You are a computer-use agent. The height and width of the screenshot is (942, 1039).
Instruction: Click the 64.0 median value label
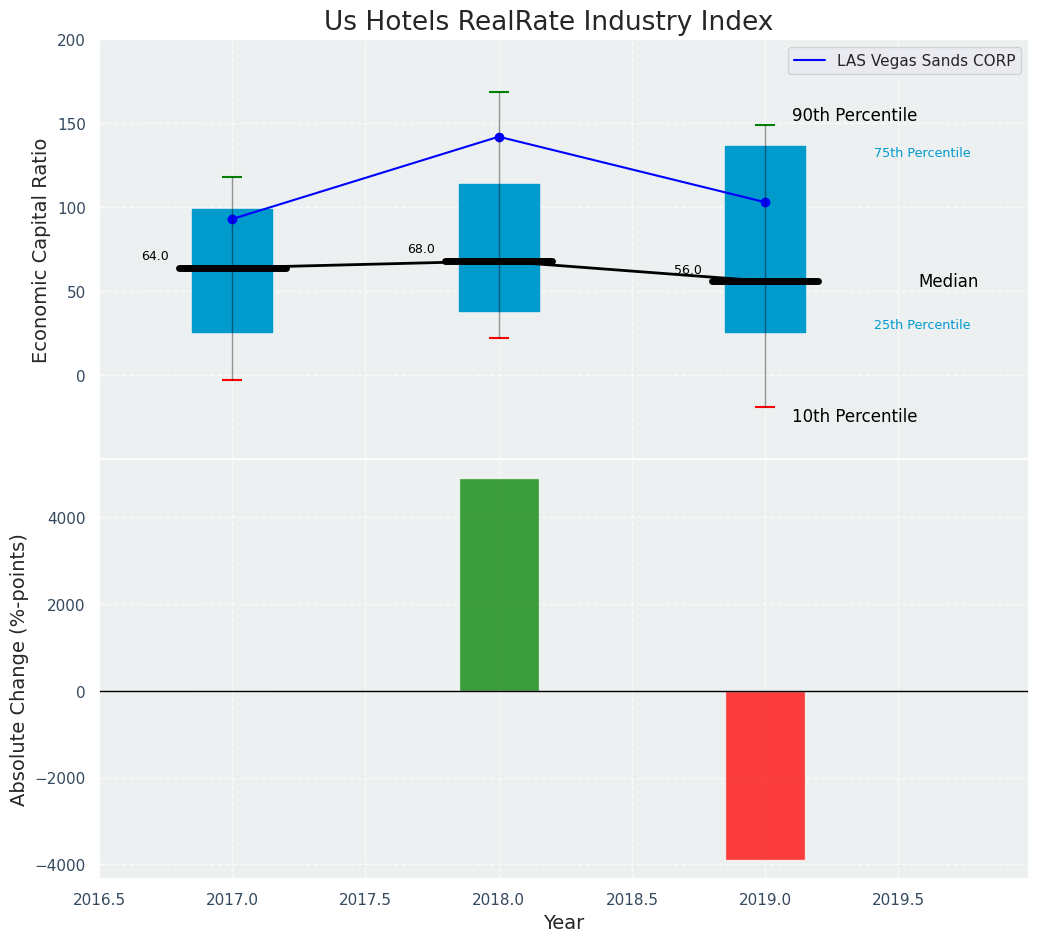(155, 256)
